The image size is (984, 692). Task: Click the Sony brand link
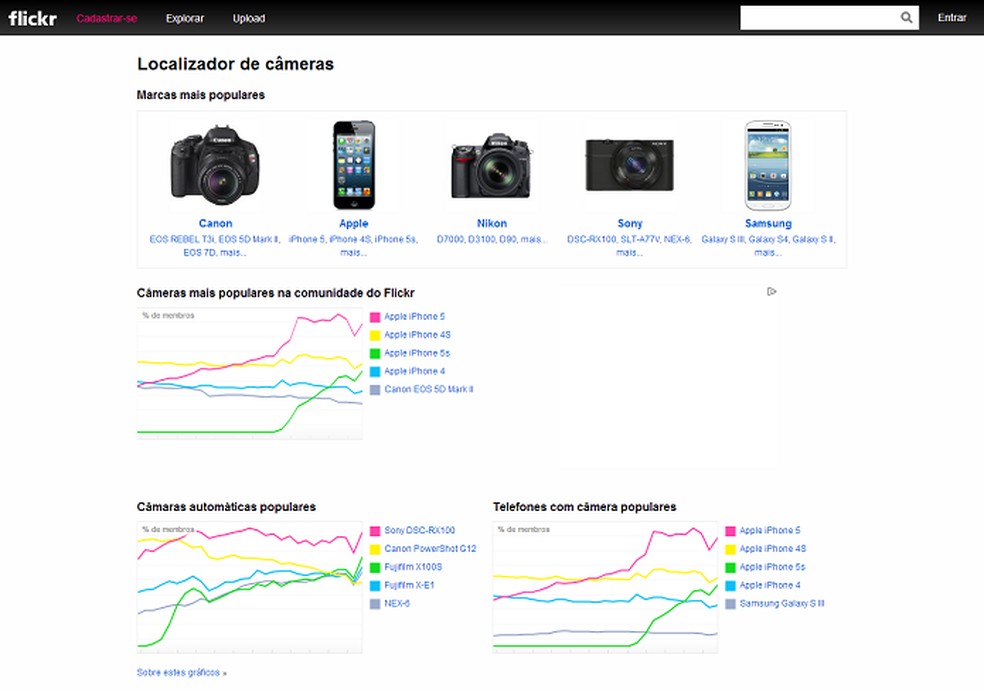click(x=629, y=223)
